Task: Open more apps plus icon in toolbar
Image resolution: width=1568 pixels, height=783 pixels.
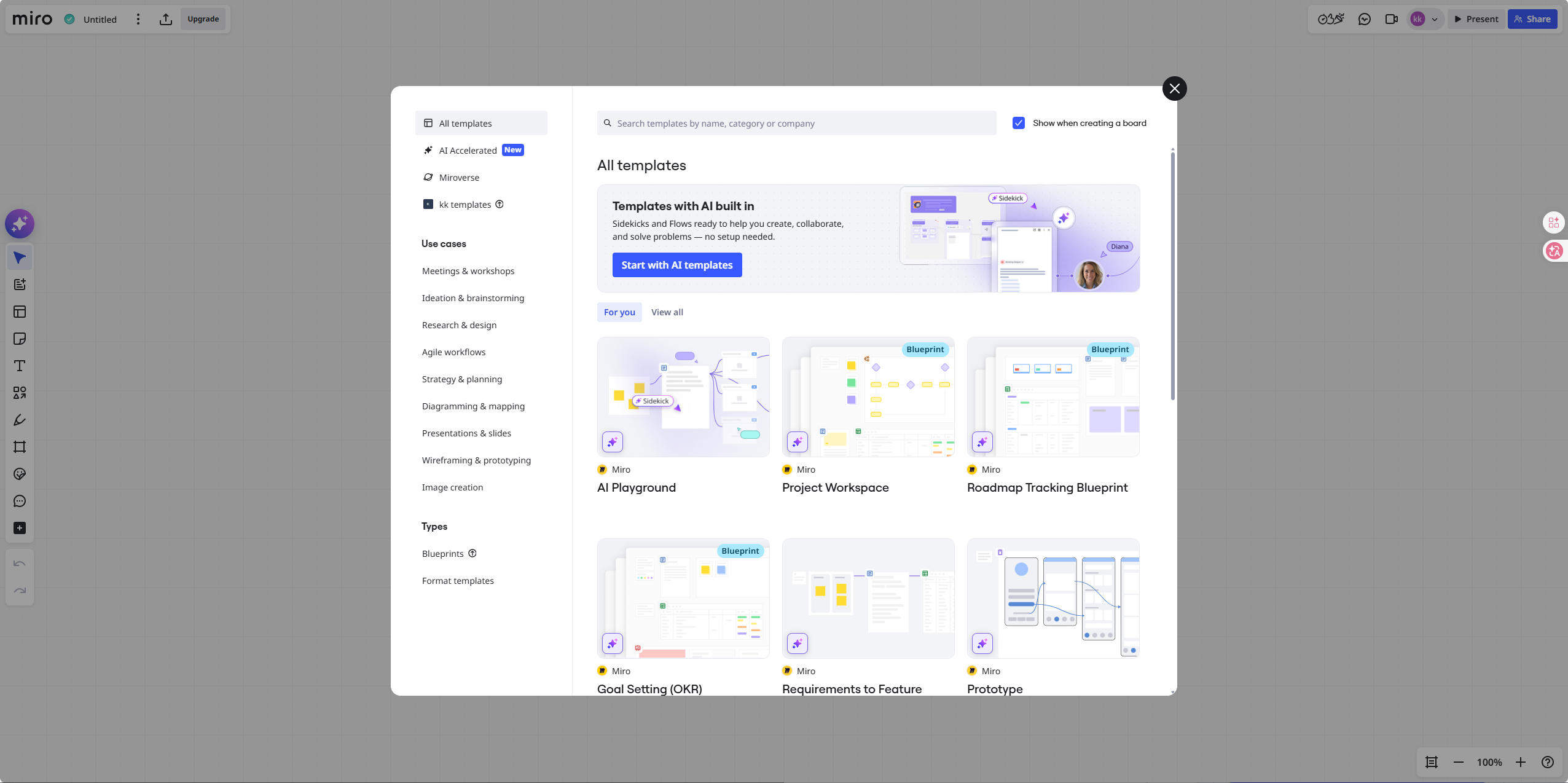Action: [x=20, y=528]
